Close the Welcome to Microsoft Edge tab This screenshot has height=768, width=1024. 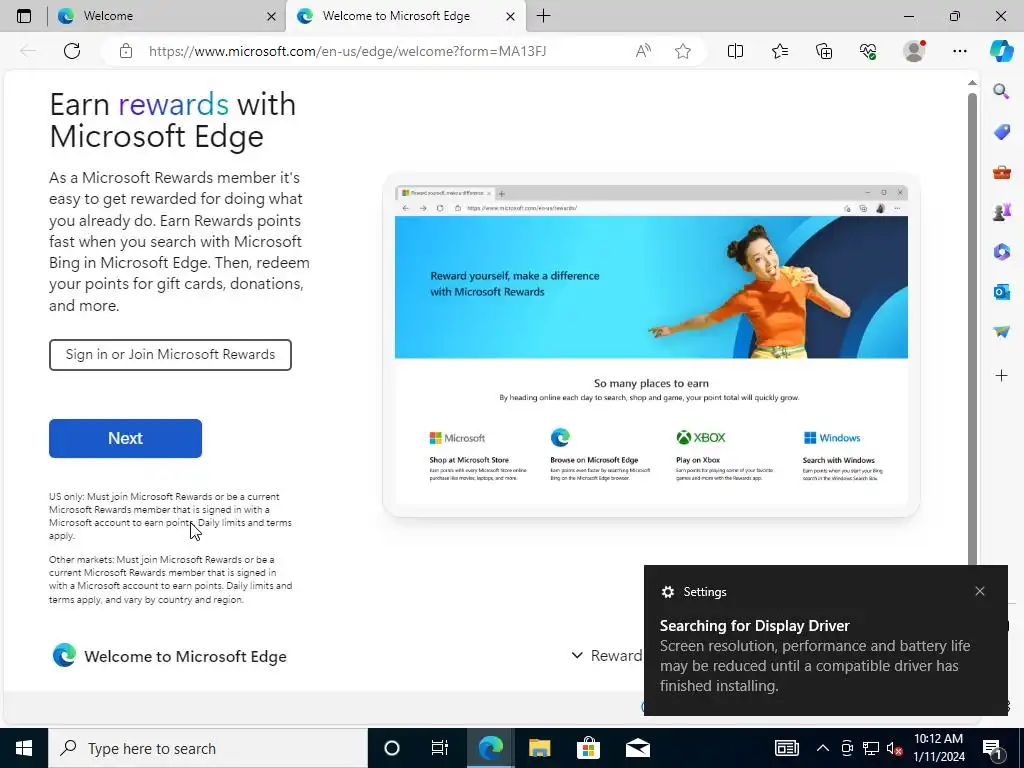511,16
